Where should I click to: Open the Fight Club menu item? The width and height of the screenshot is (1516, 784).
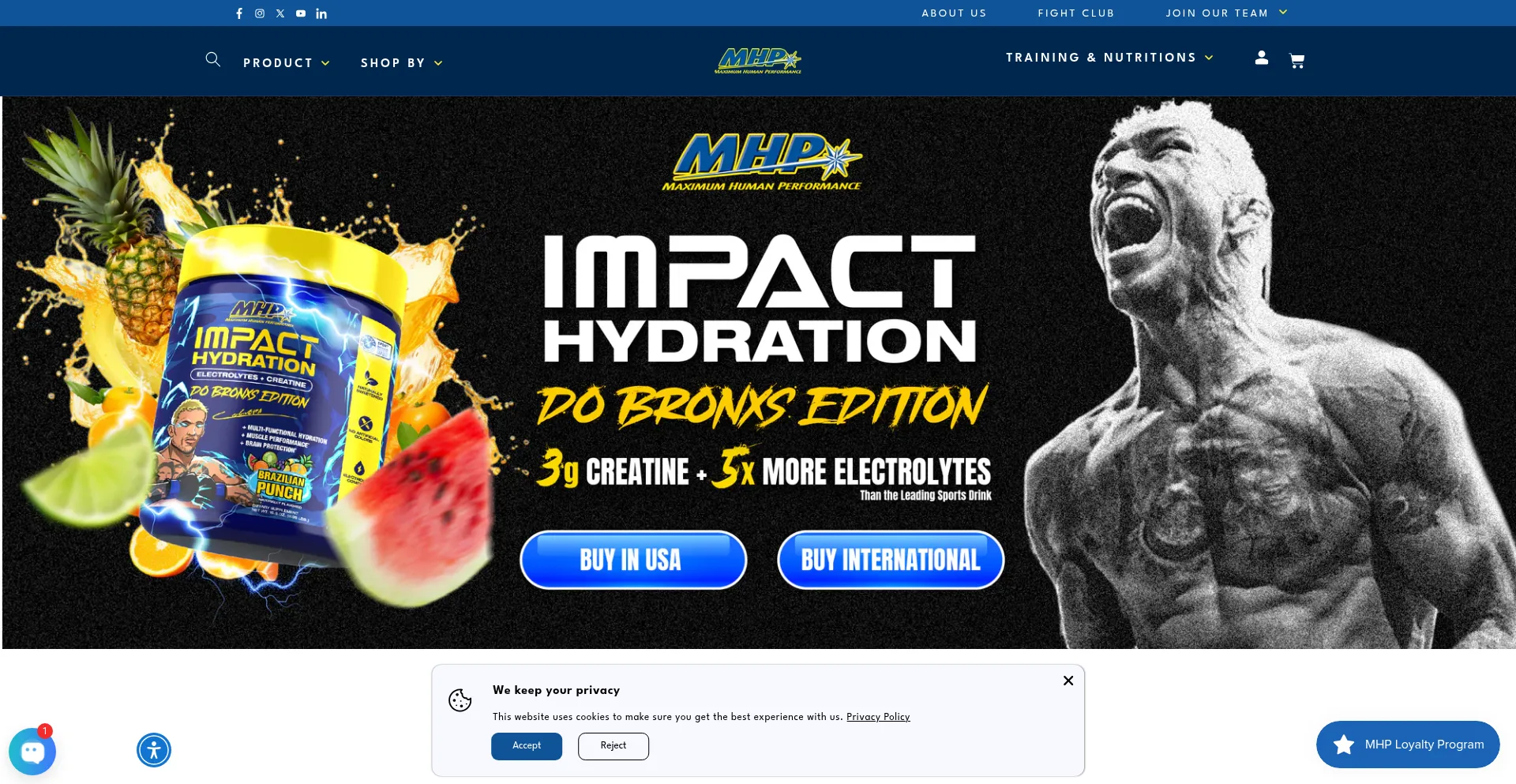pos(1076,13)
